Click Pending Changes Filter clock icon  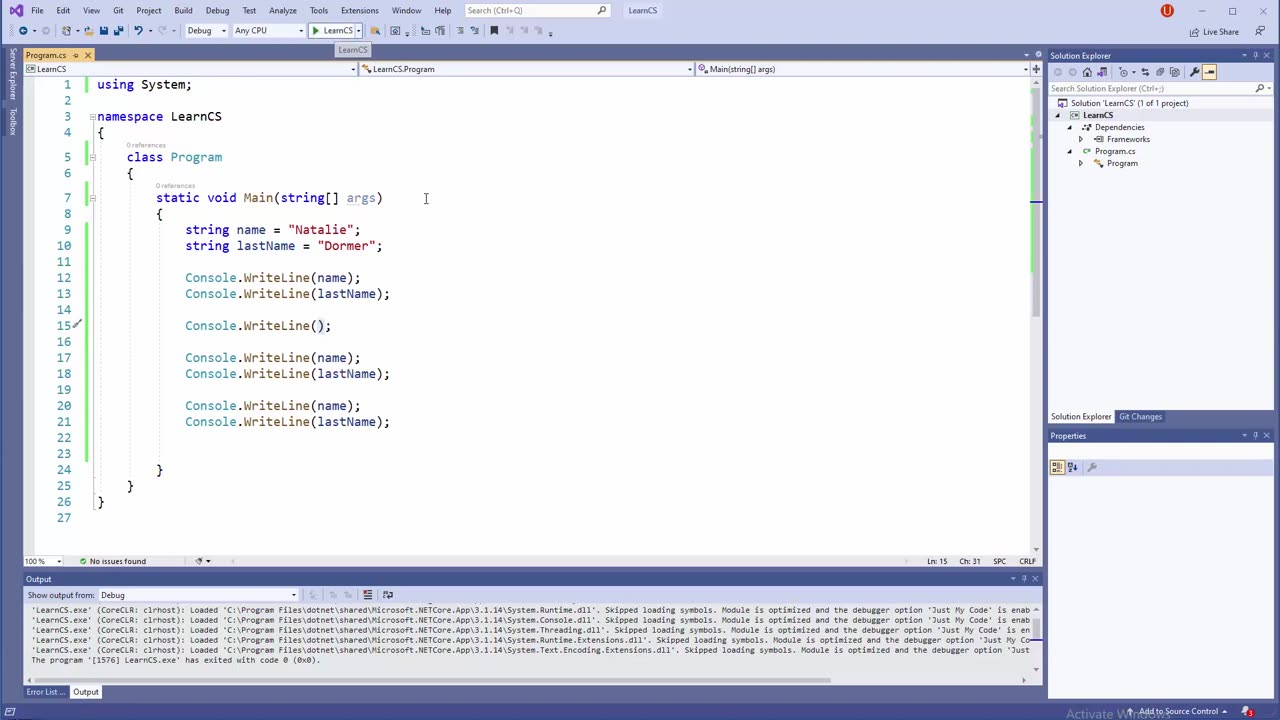[x=1124, y=72]
